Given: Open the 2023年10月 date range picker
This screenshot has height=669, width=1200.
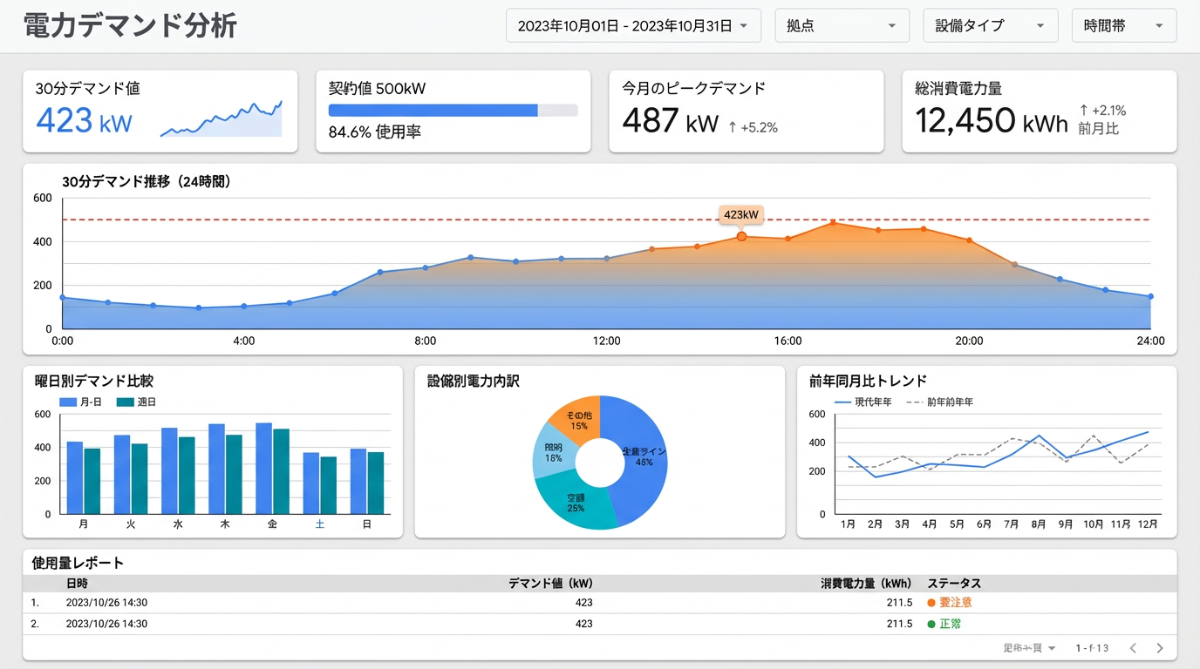Looking at the screenshot, I should point(632,25).
